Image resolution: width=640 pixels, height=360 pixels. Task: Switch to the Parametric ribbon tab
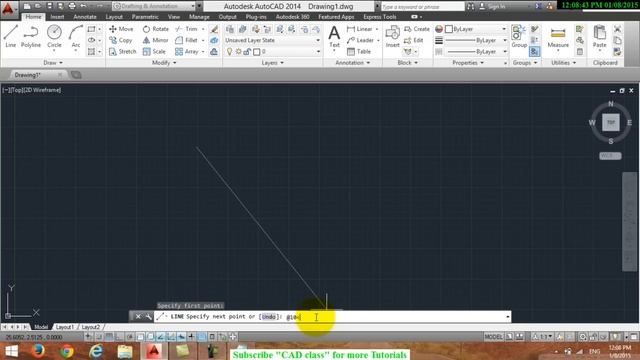tap(145, 17)
